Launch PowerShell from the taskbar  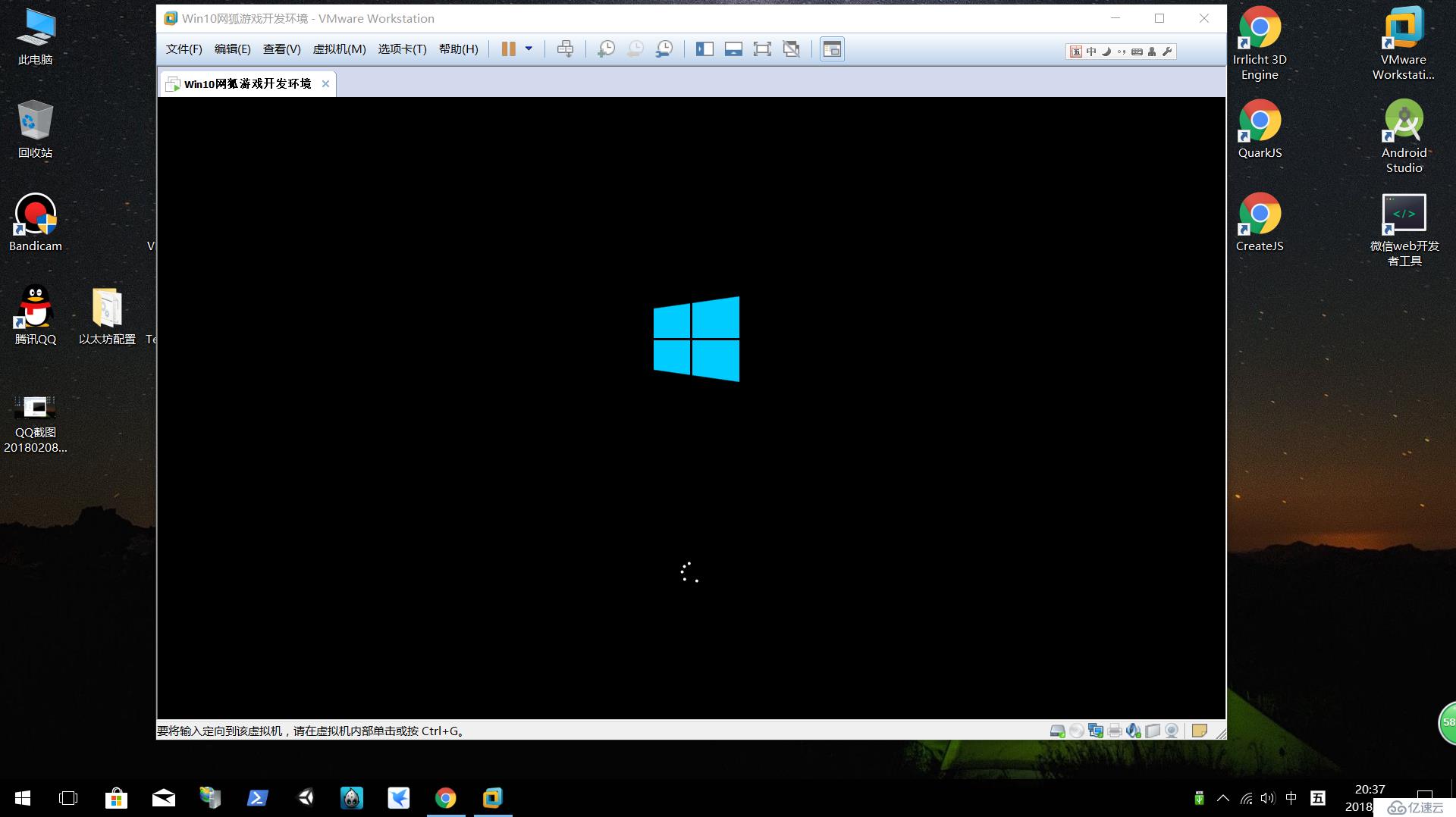coord(257,797)
